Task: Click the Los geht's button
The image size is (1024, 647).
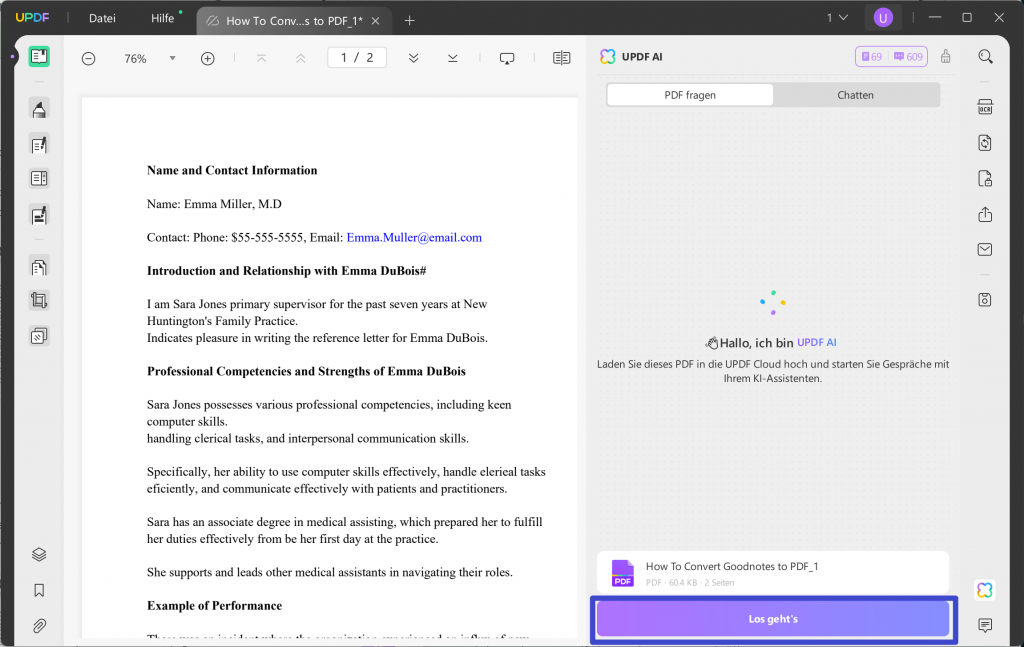Action: (x=773, y=618)
